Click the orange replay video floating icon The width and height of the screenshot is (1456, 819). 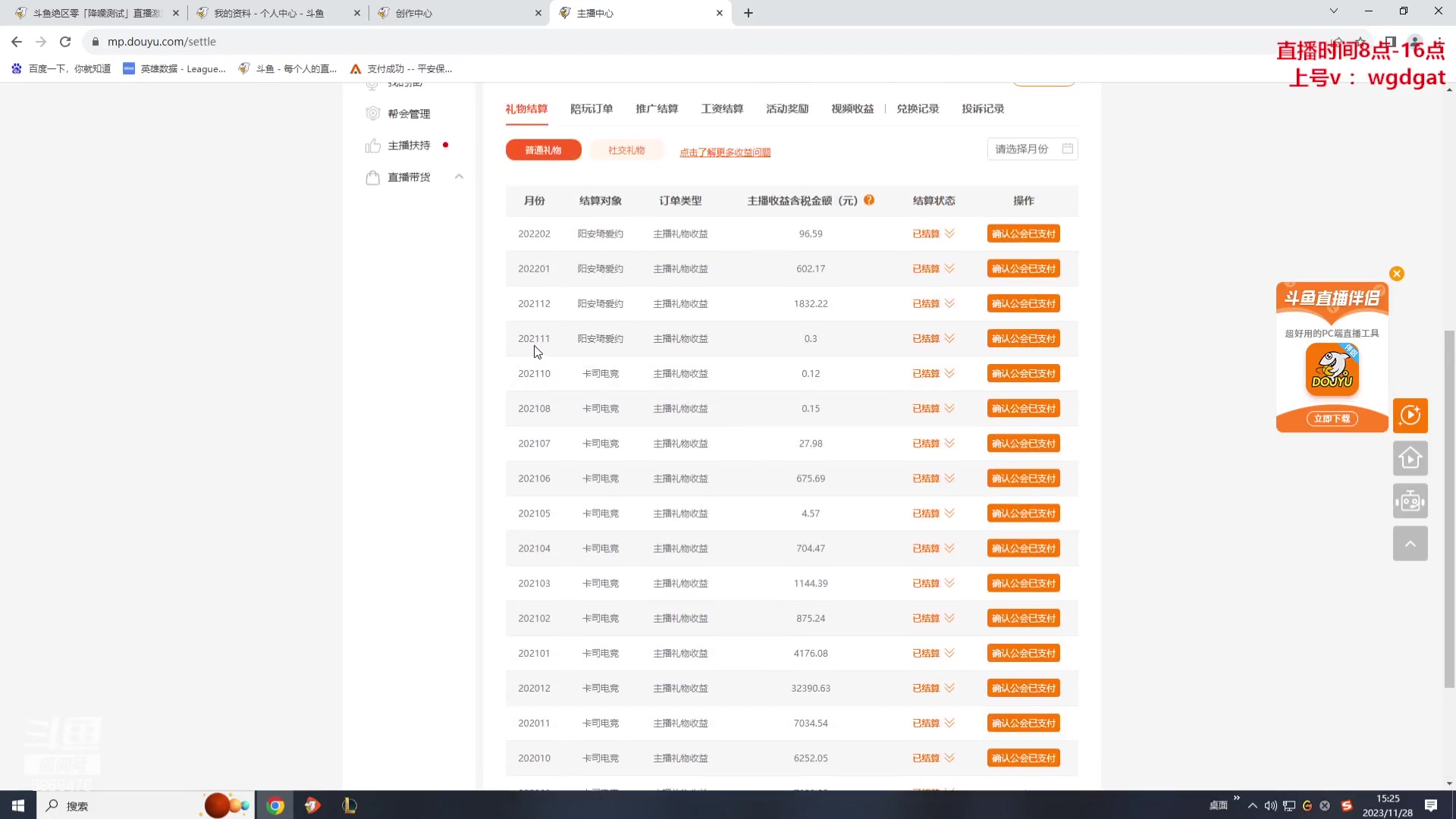point(1410,416)
